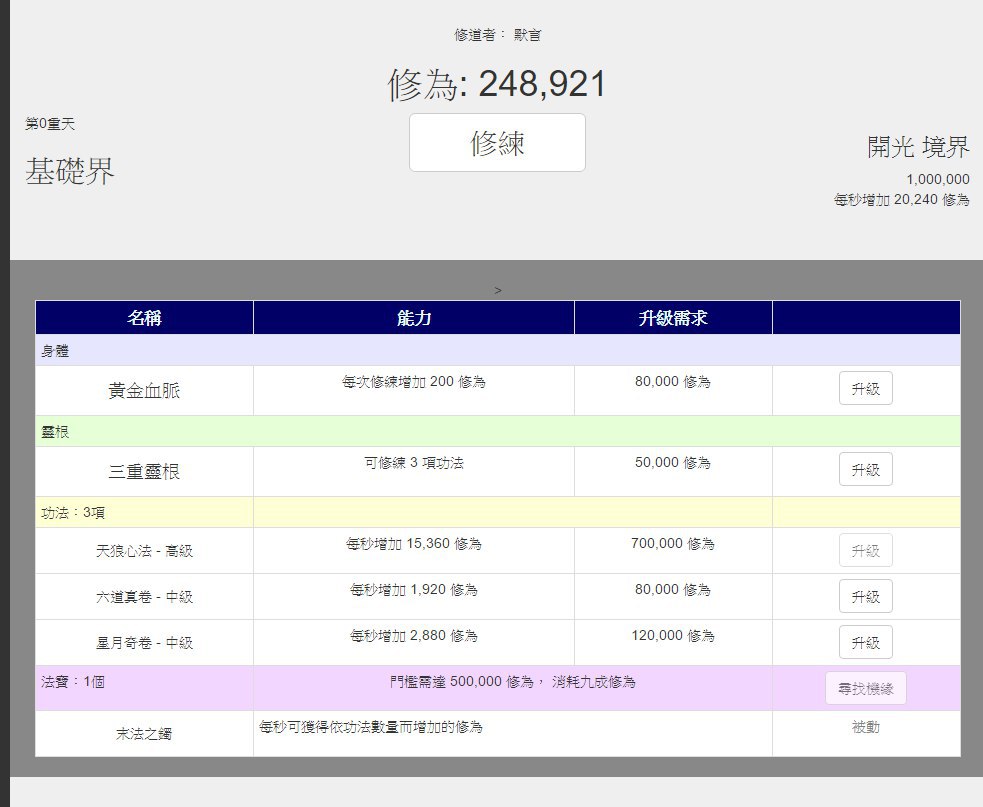Viewport: 983px width, 807px height.
Task: Select the 開光 境界 realm label
Action: tap(918, 147)
